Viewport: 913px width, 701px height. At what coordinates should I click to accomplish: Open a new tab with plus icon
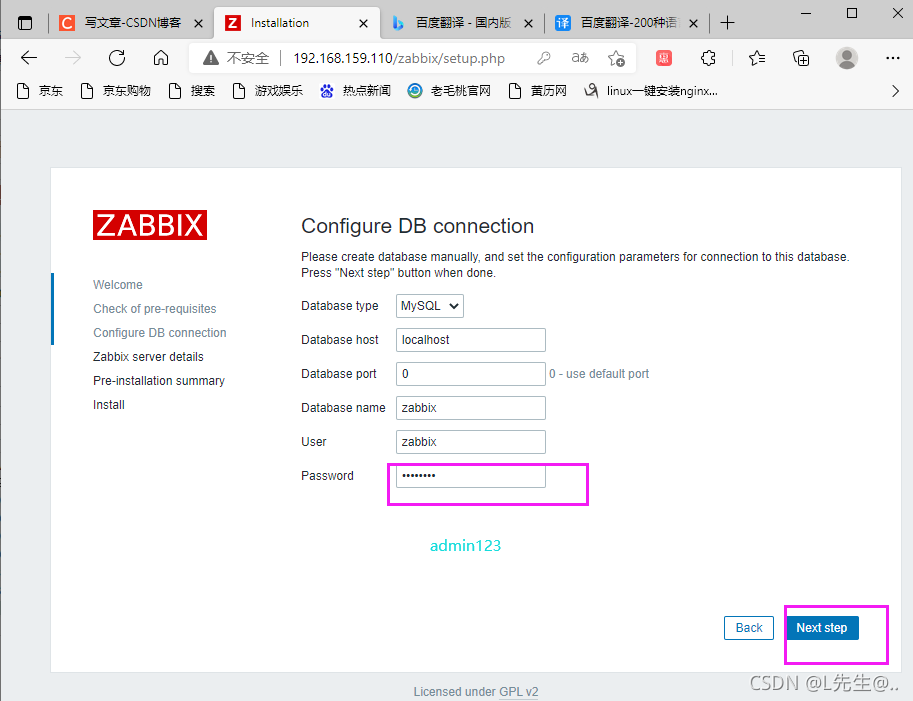pyautogui.click(x=727, y=23)
